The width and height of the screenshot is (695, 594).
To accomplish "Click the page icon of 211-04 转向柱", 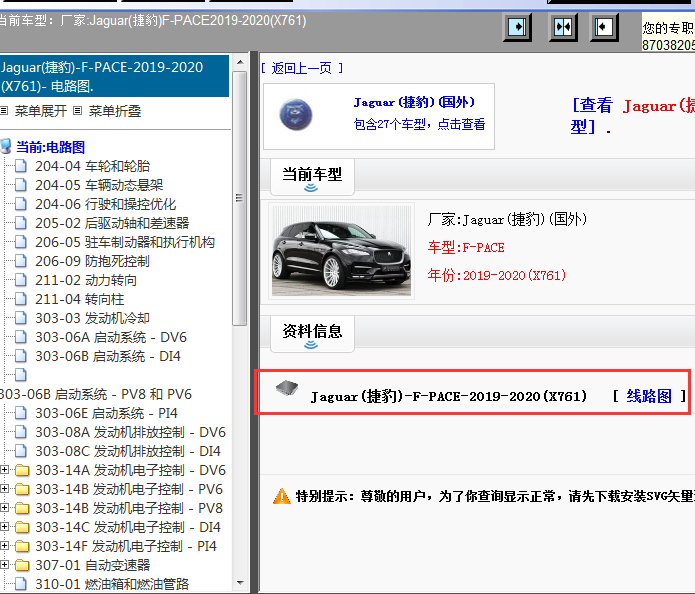I will coord(20,299).
